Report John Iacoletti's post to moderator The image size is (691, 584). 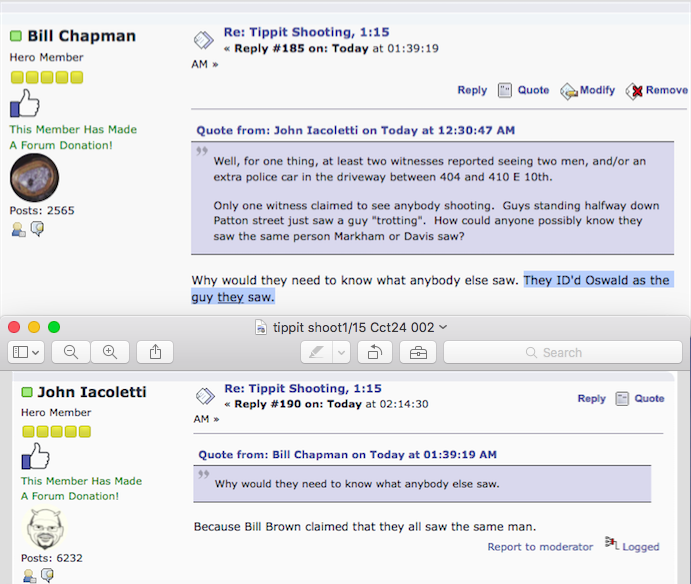click(x=540, y=547)
